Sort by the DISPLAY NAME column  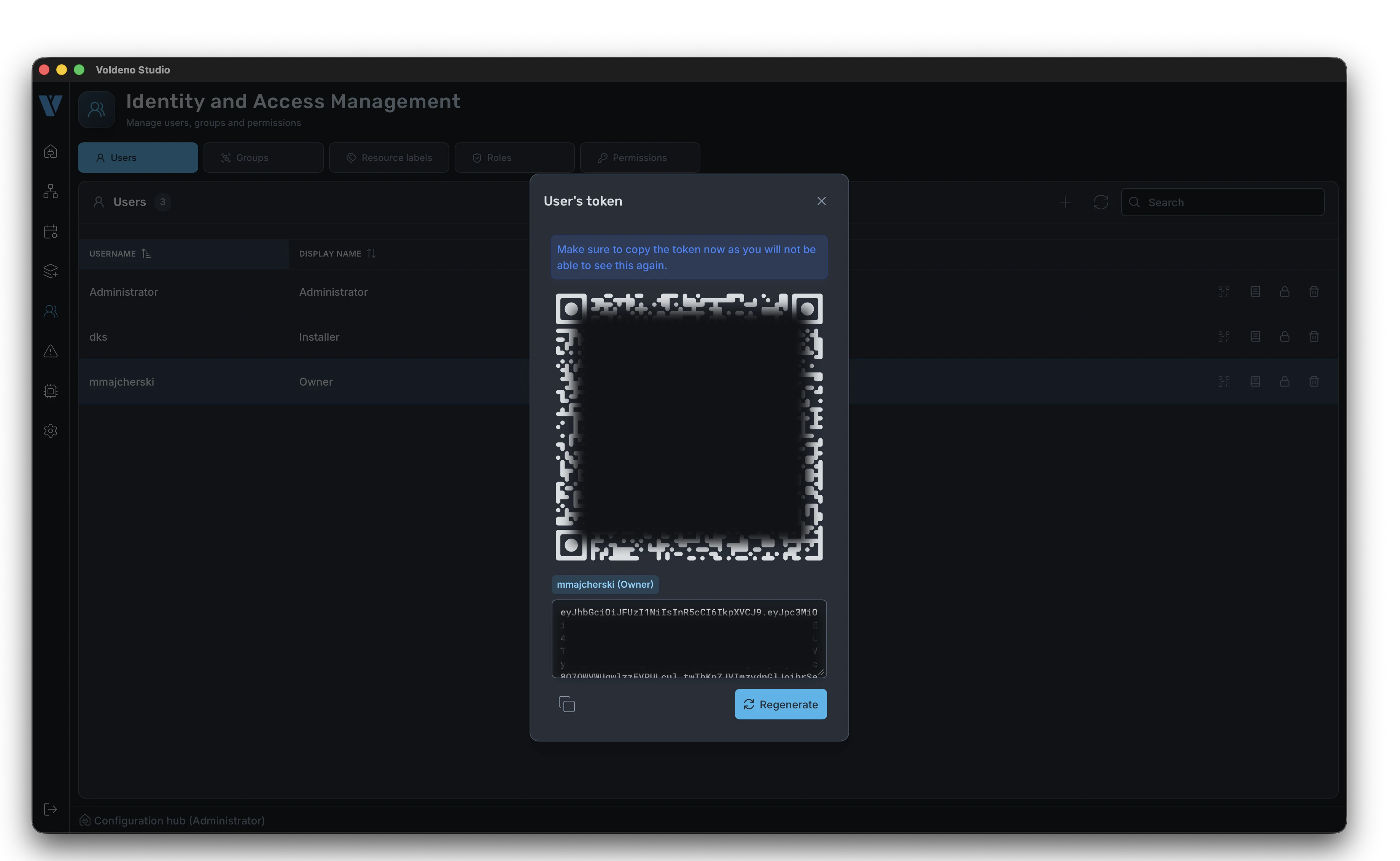click(337, 254)
